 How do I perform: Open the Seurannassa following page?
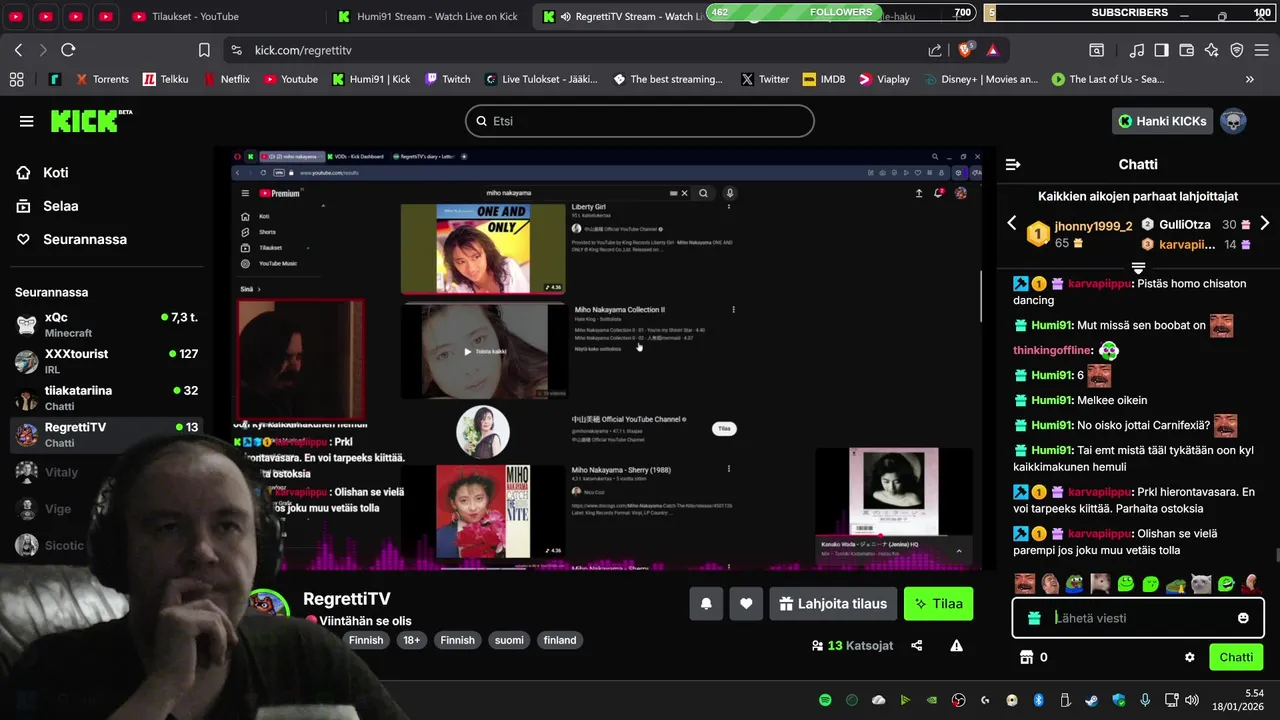(x=71, y=239)
